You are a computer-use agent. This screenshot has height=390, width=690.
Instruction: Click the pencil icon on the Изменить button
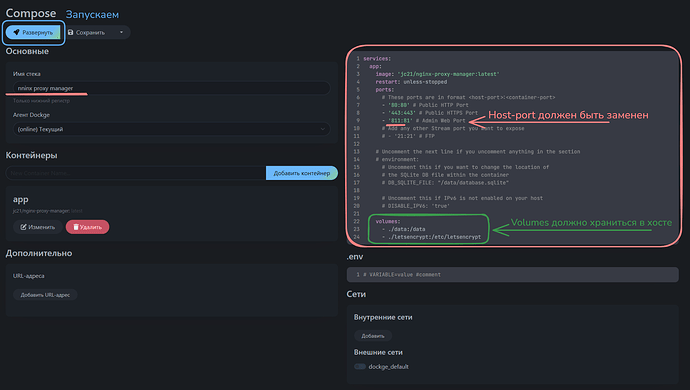point(23,227)
